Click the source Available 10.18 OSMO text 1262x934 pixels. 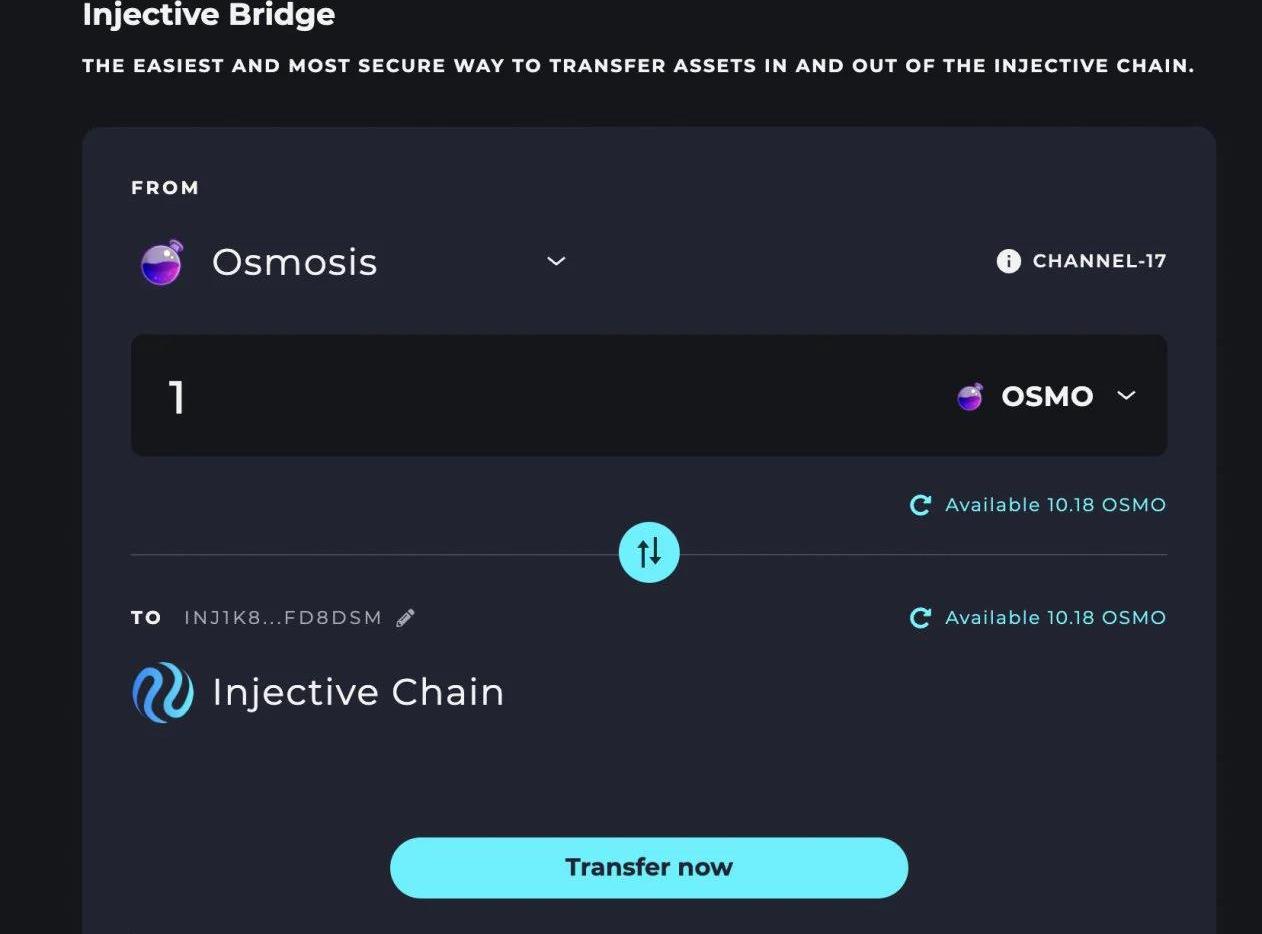tap(1055, 505)
